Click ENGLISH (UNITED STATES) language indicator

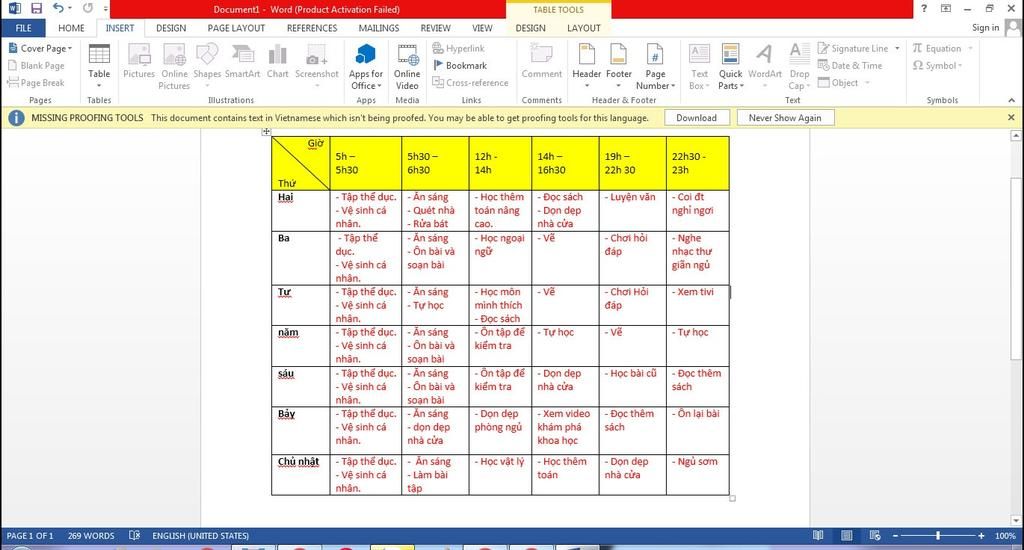(200, 536)
